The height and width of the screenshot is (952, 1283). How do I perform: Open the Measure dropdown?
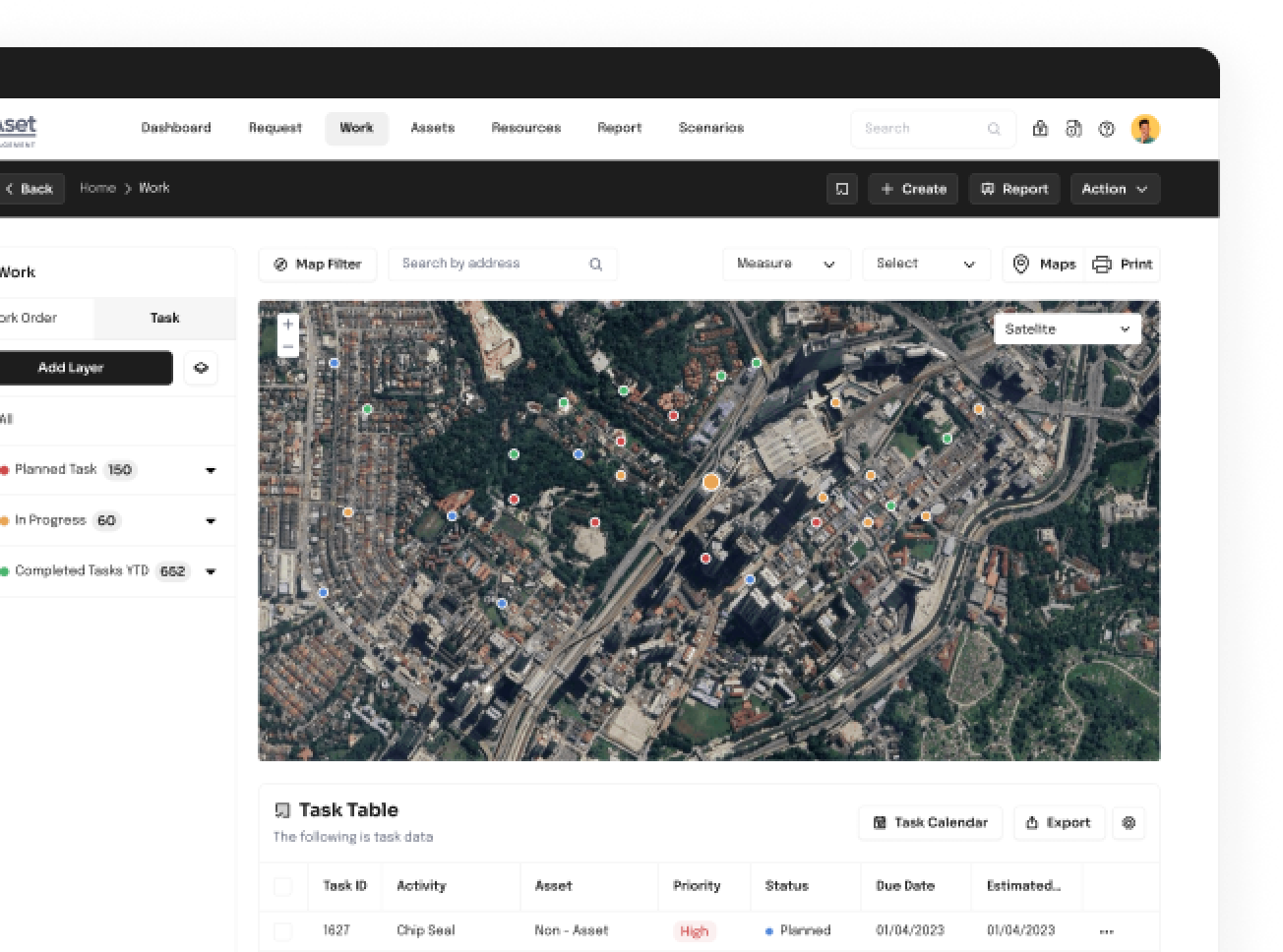click(787, 264)
